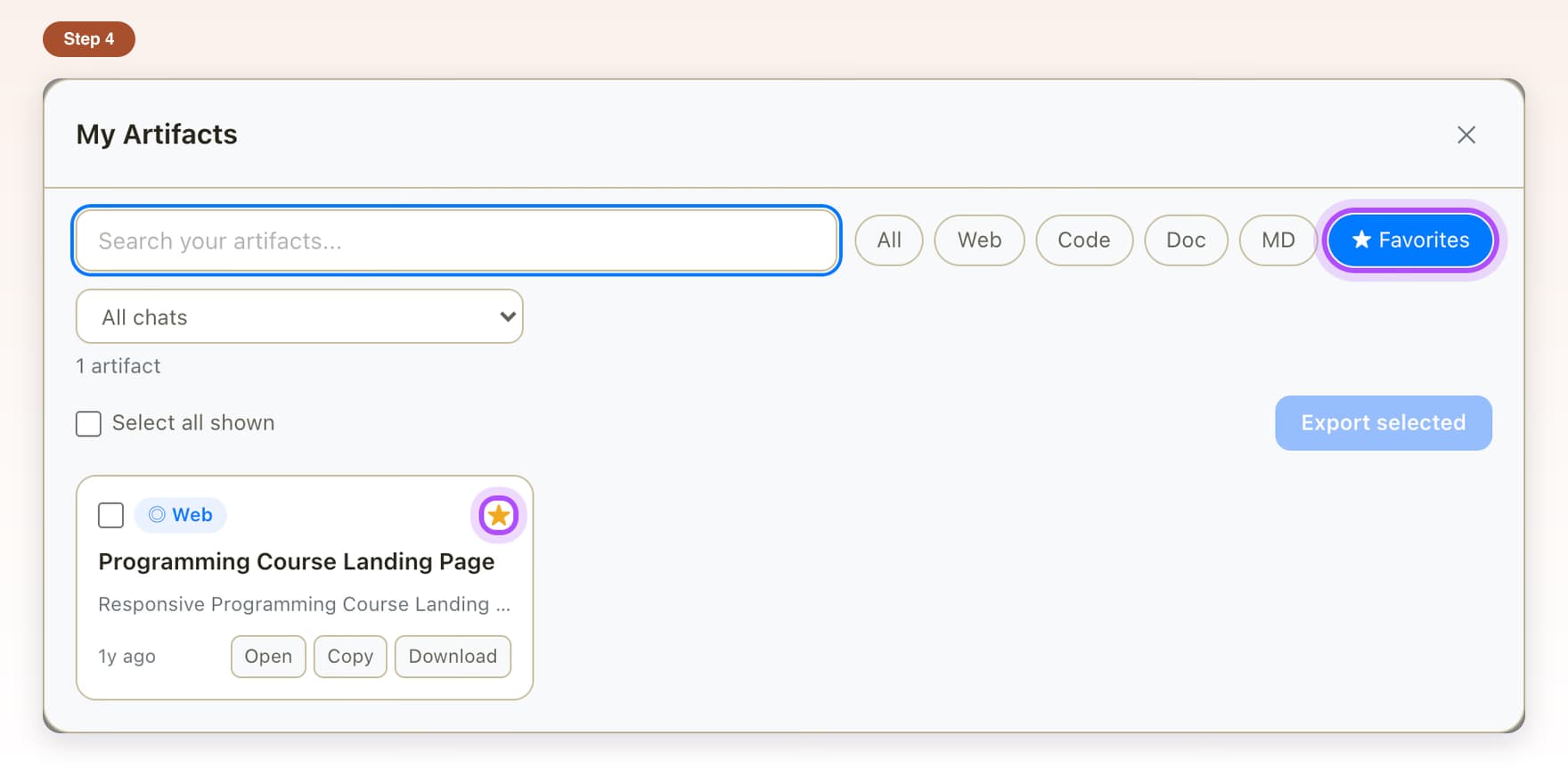Image resolution: width=1568 pixels, height=776 pixels.
Task: Tick the Select all shown checkbox
Action: (88, 423)
